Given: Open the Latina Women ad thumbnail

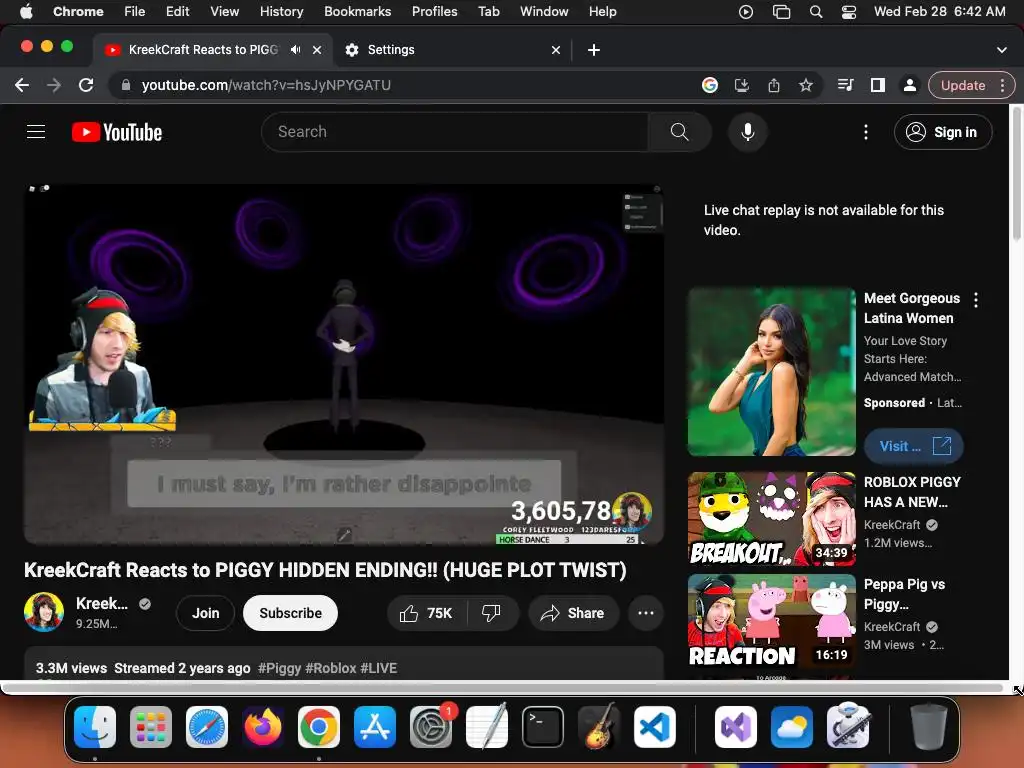Looking at the screenshot, I should pos(771,372).
